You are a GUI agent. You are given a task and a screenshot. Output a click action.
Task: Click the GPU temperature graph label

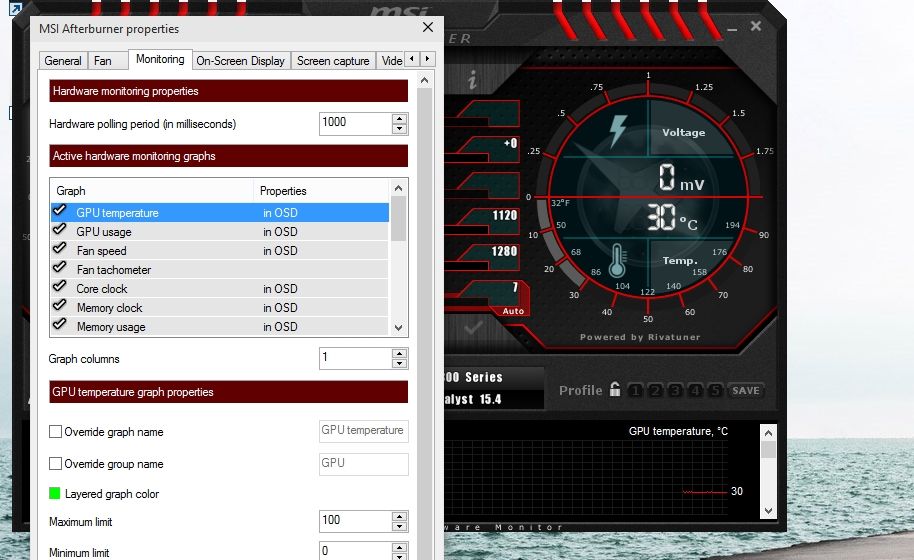point(678,431)
